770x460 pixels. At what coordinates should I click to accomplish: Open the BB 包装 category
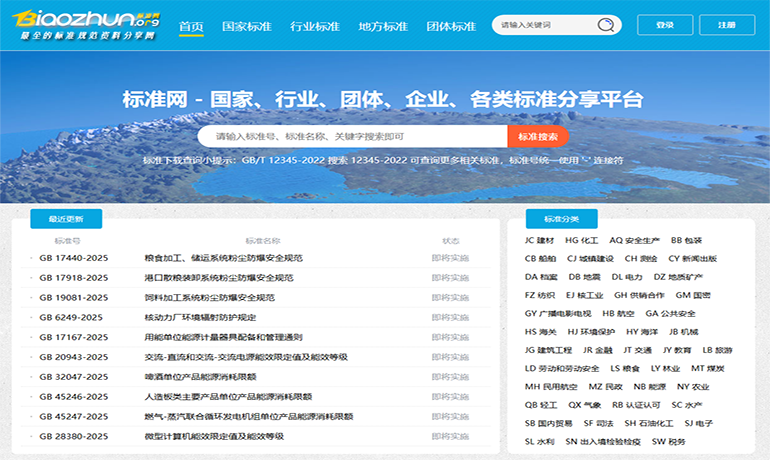pos(687,241)
